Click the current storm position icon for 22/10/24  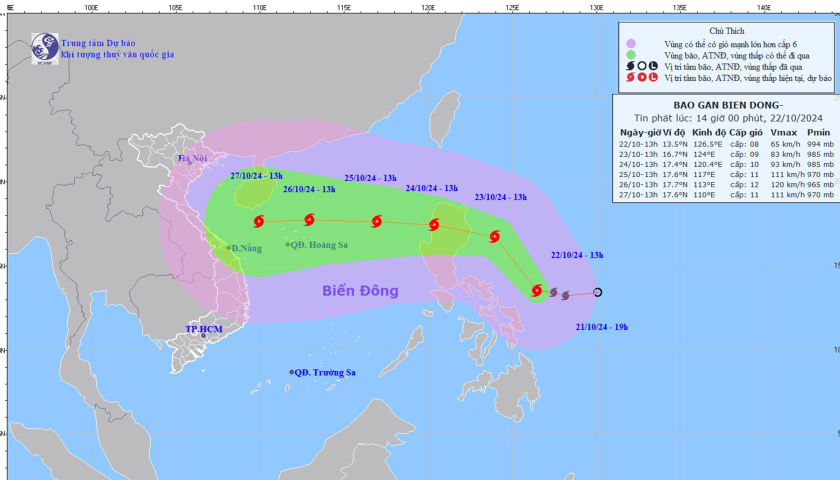click(537, 291)
